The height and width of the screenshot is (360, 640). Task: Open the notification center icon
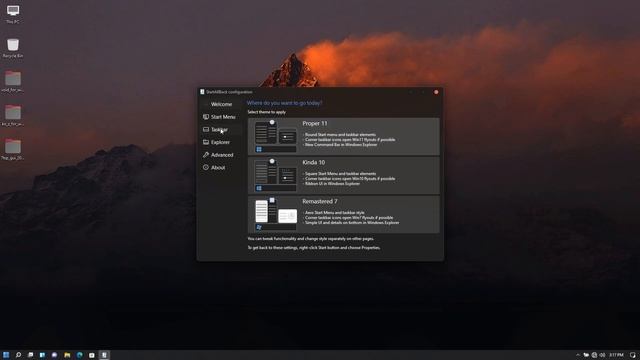tap(632, 355)
